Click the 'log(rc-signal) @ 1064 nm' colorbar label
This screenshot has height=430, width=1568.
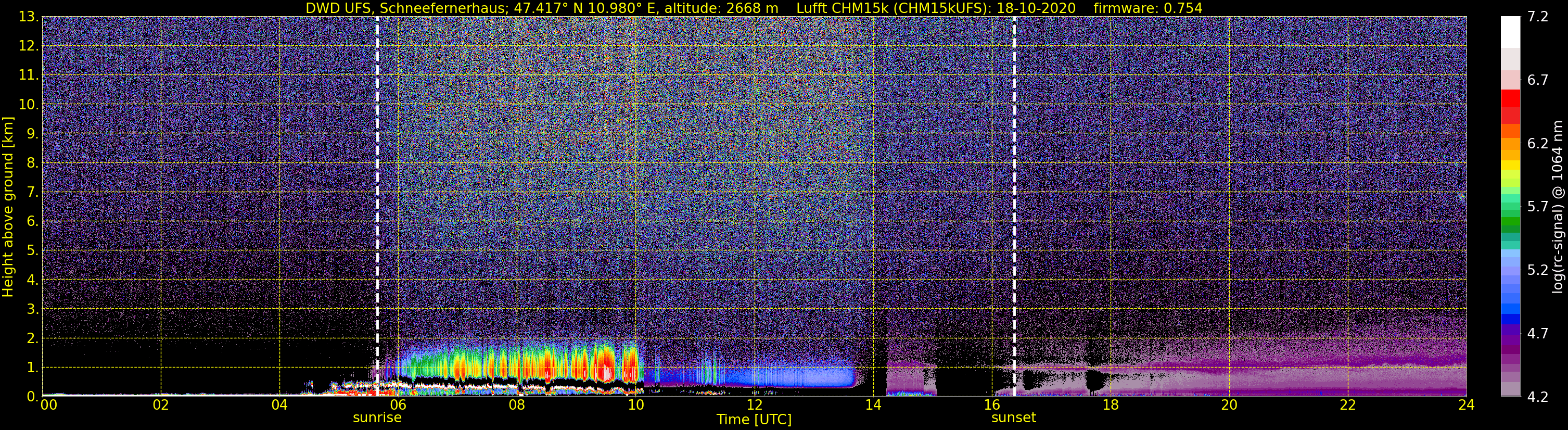1559,207
